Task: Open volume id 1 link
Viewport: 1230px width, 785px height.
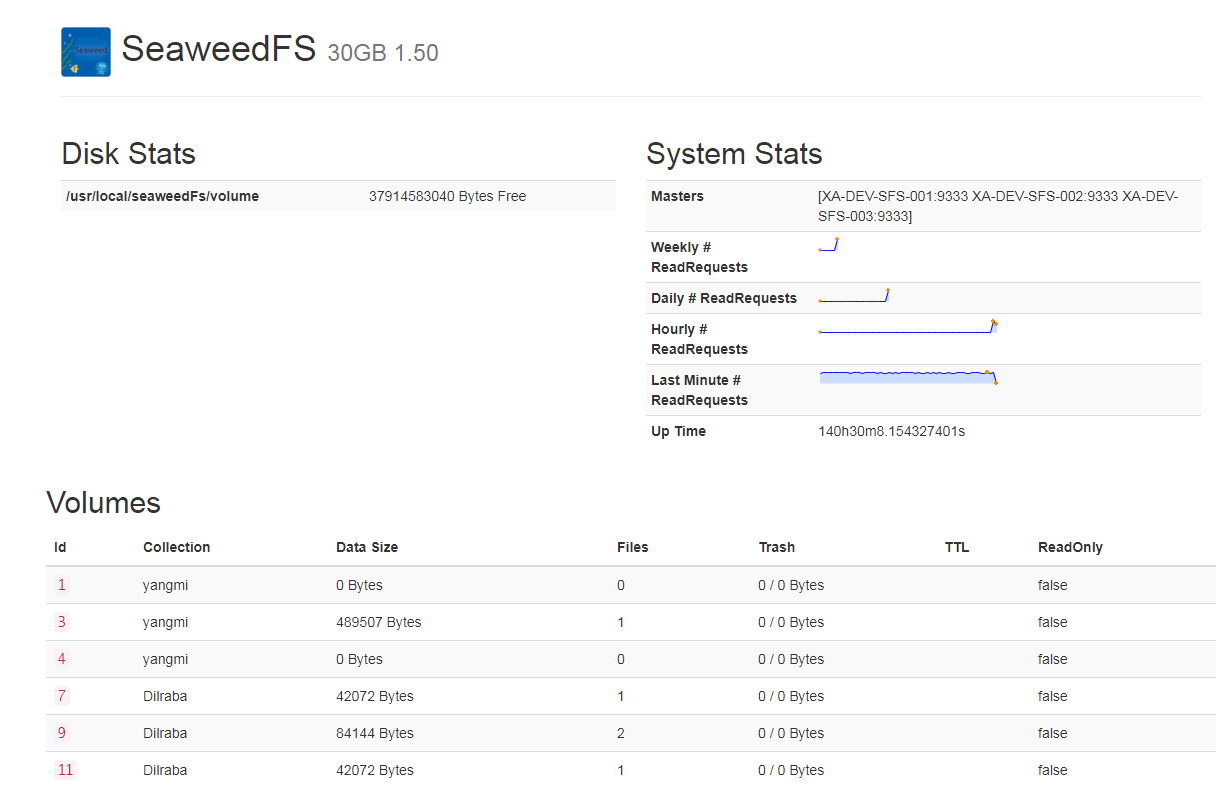Action: [62, 585]
